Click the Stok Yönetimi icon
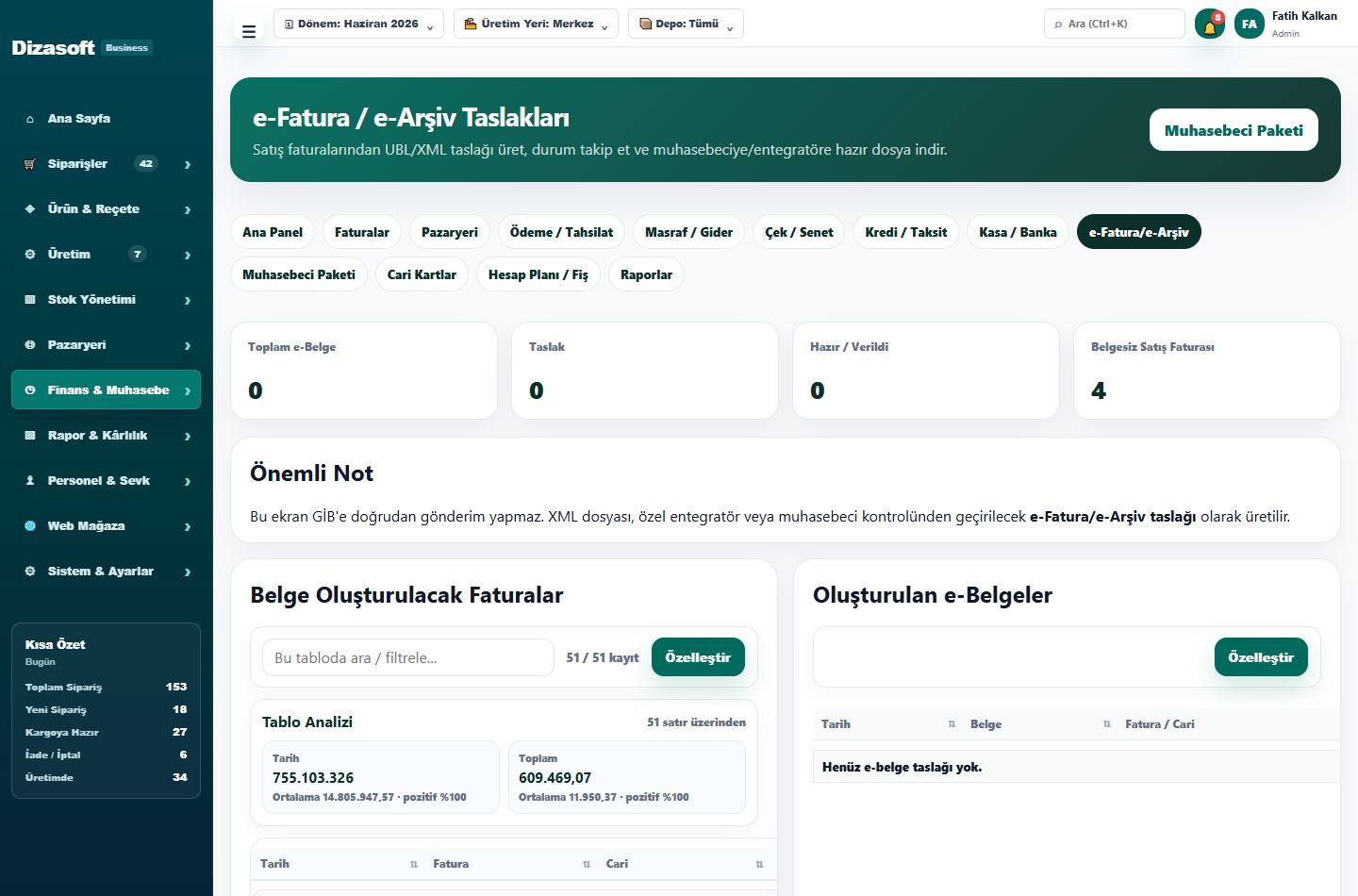This screenshot has width=1358, height=896. (30, 300)
